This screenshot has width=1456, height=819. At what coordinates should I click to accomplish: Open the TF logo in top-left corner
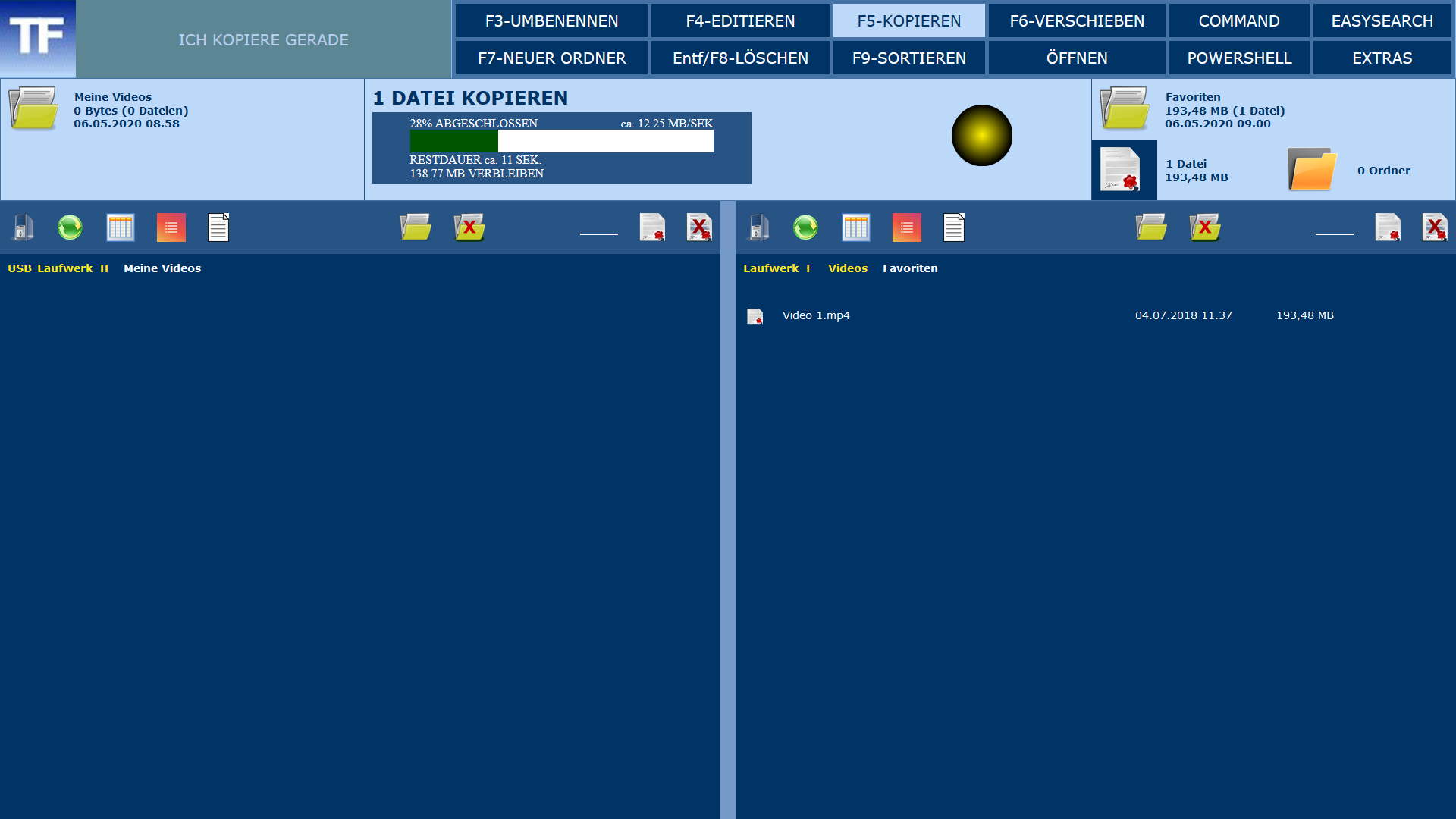point(38,38)
